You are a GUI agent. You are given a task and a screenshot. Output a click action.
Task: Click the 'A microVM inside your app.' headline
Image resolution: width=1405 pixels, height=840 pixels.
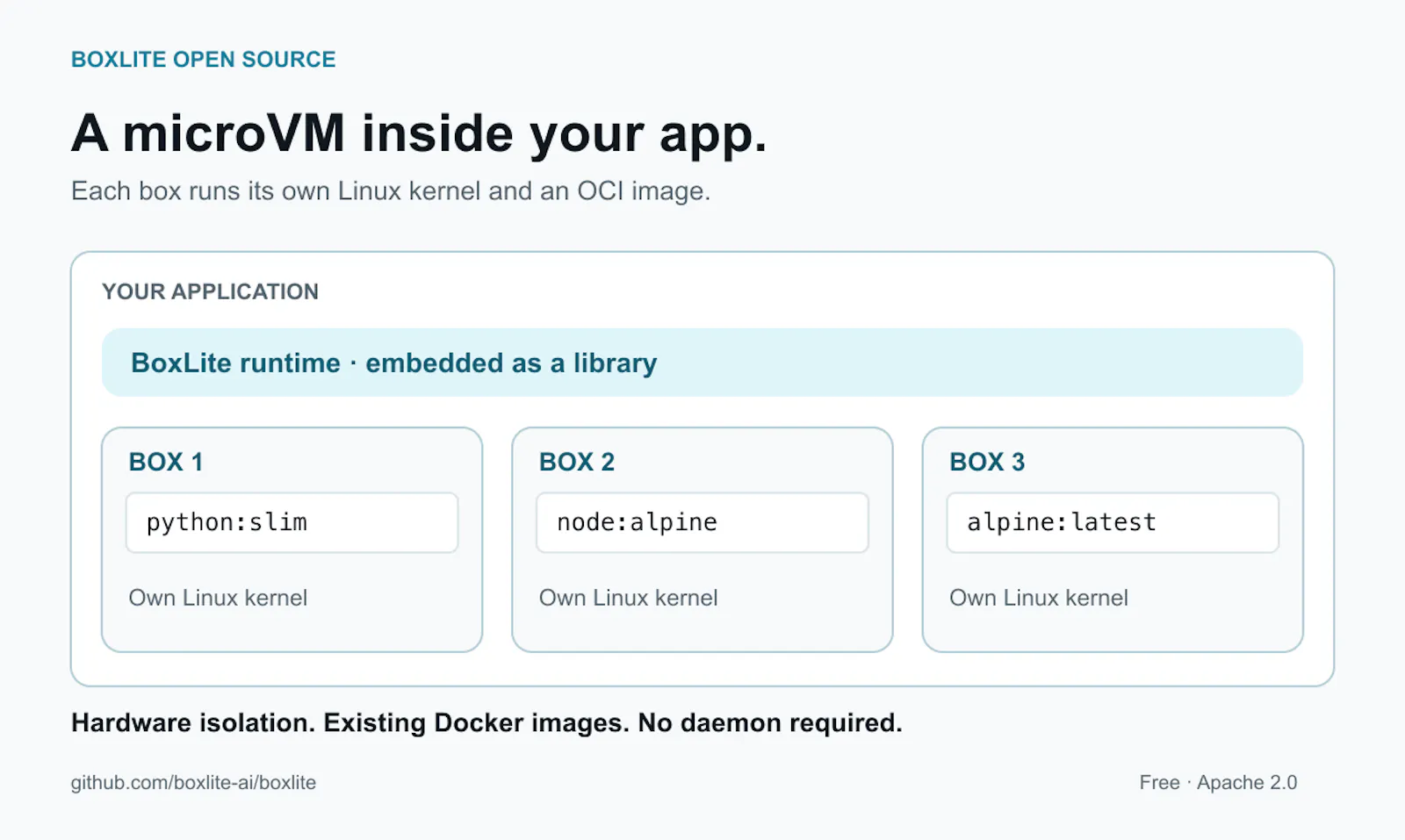pyautogui.click(x=419, y=133)
